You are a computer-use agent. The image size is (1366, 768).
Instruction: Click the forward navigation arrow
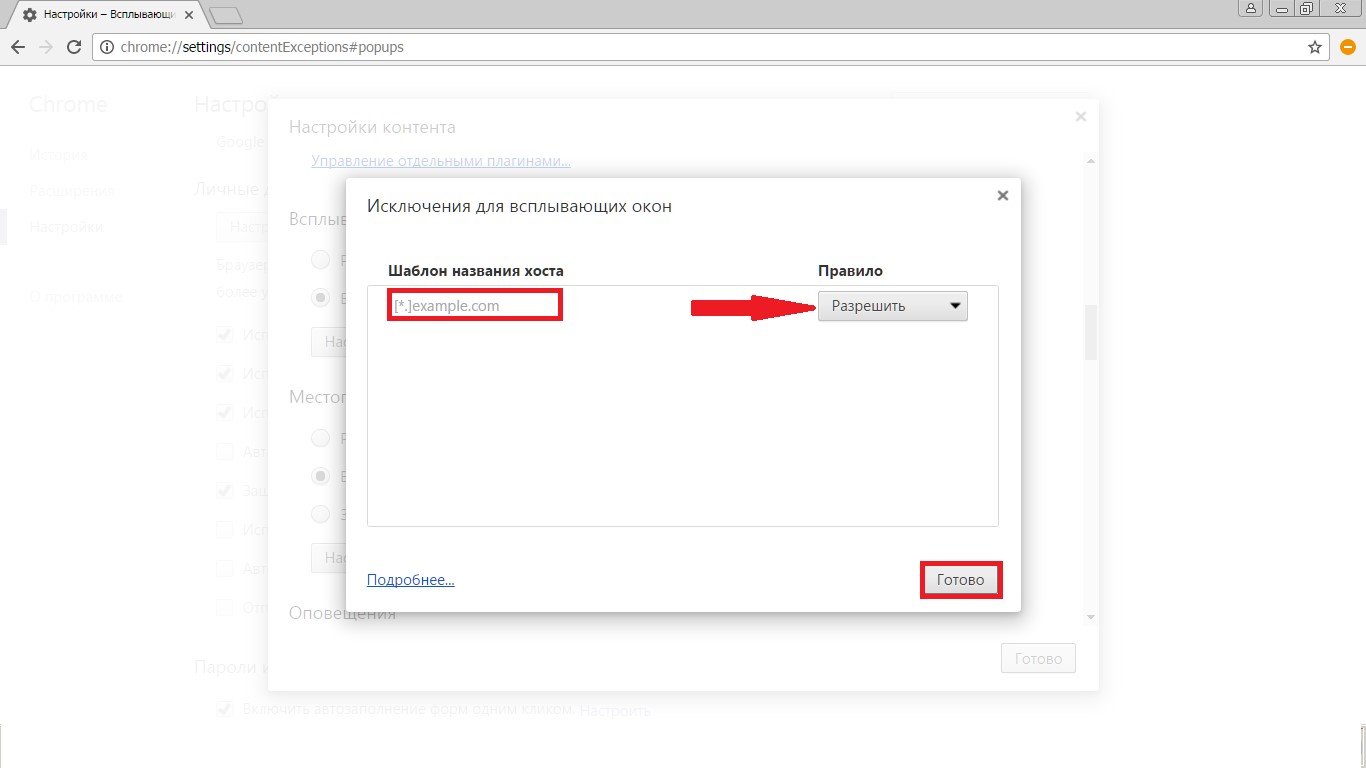[46, 47]
